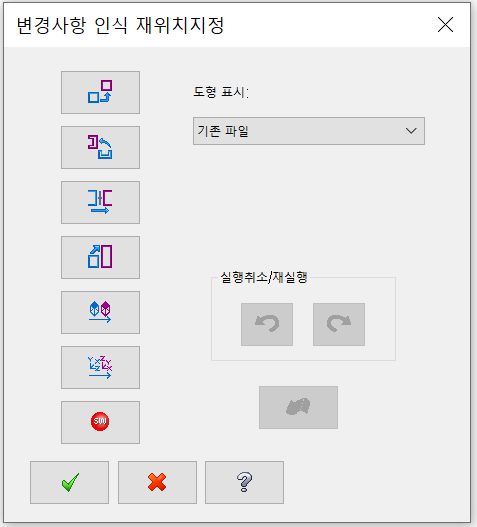This screenshot has height=527, width=477.
Task: Choose the XYZ coordinate axes alignment icon
Action: (100, 367)
